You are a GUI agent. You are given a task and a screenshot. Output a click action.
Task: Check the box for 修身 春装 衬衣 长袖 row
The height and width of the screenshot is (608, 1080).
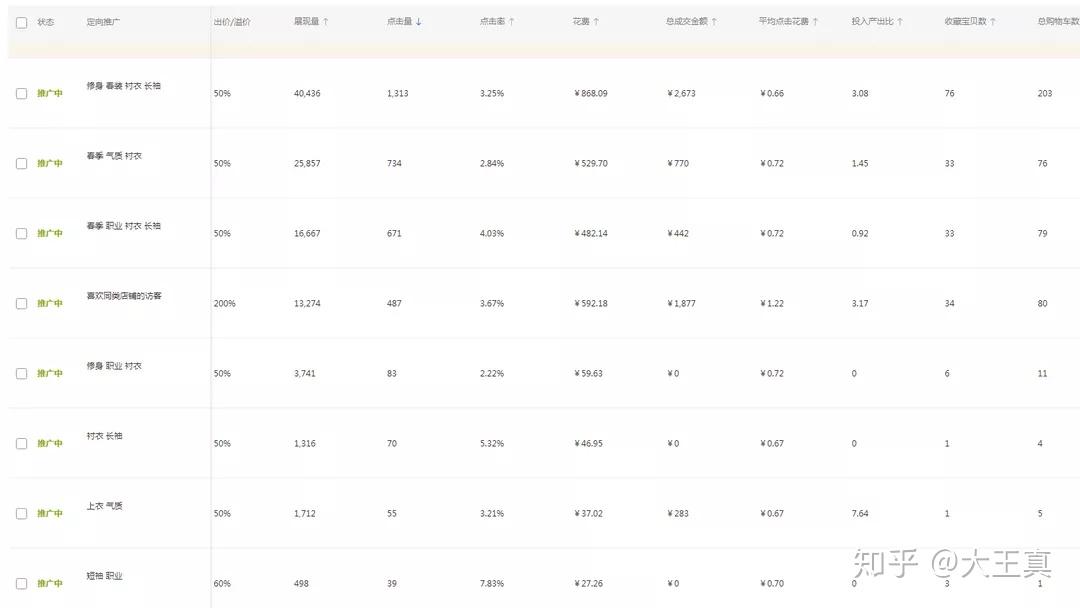click(21, 93)
